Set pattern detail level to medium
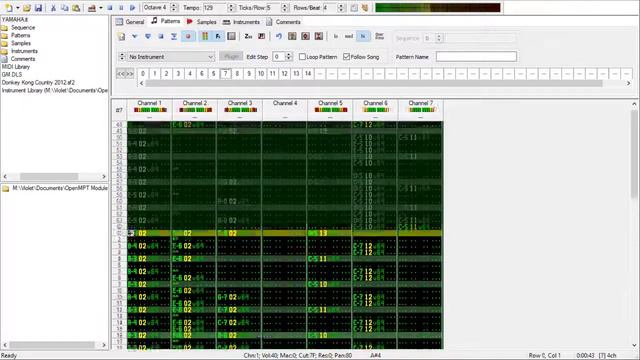640x360 pixels. [349, 36]
